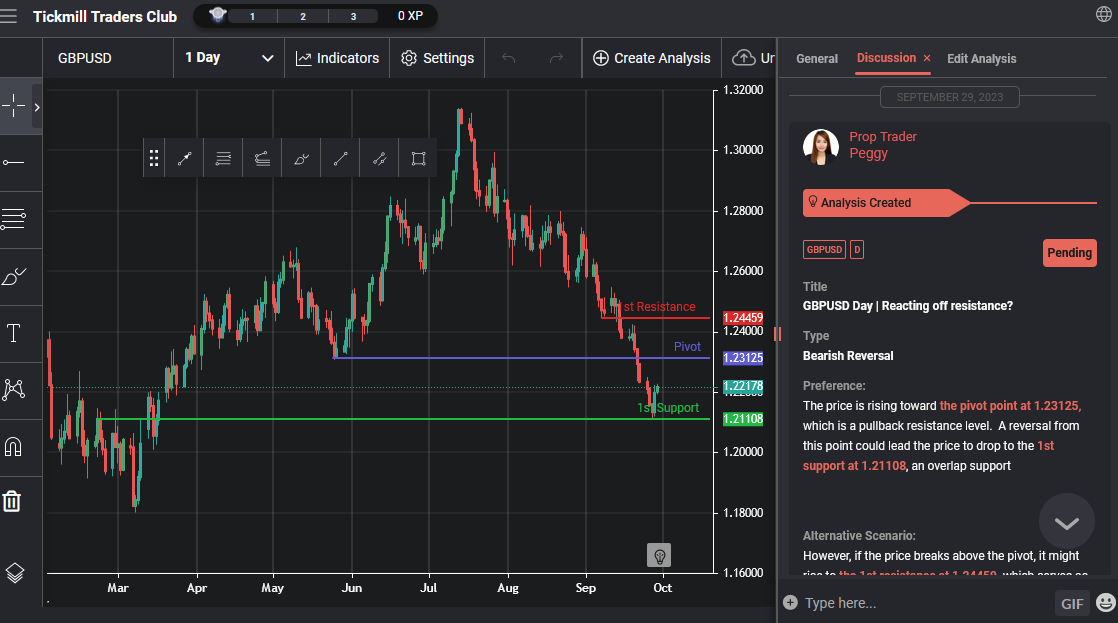
Task: Select the Fib fan tool in floating toolbar
Action: point(262,158)
